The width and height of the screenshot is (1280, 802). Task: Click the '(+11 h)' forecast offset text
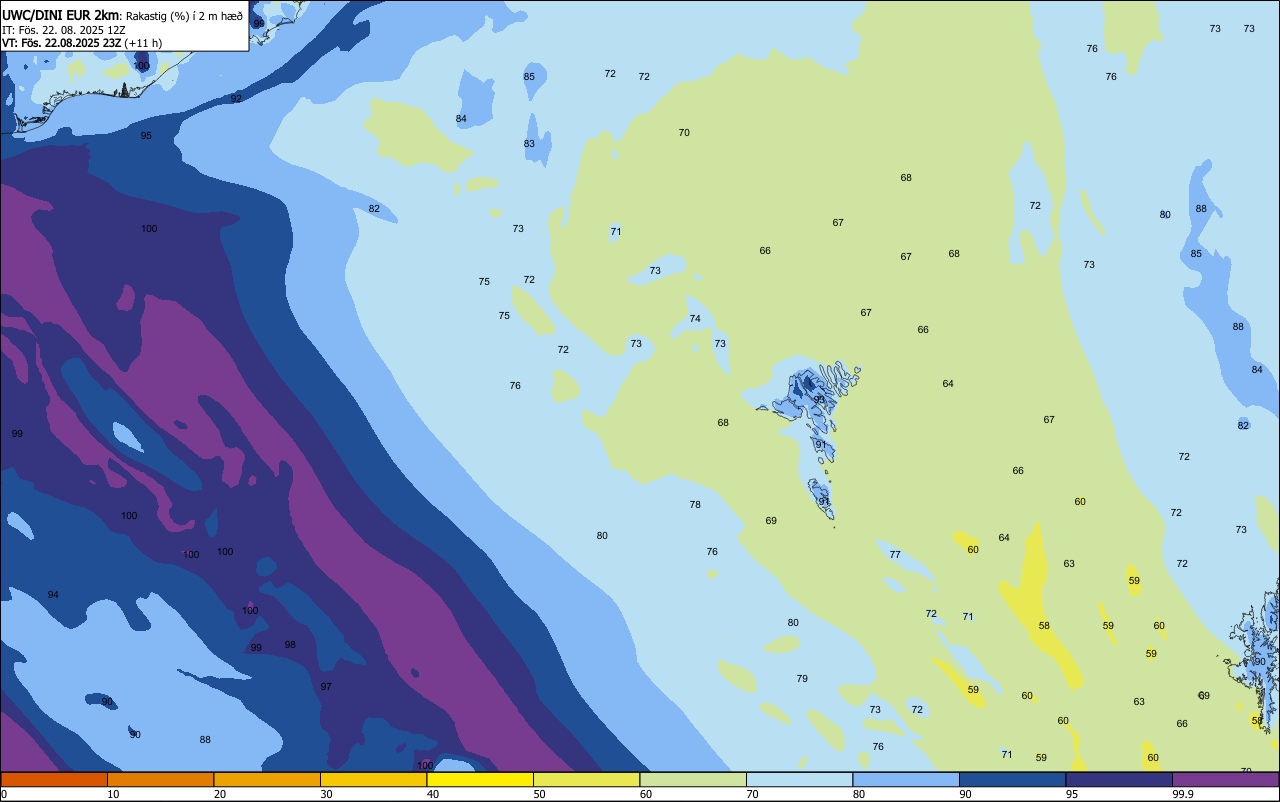coord(143,43)
